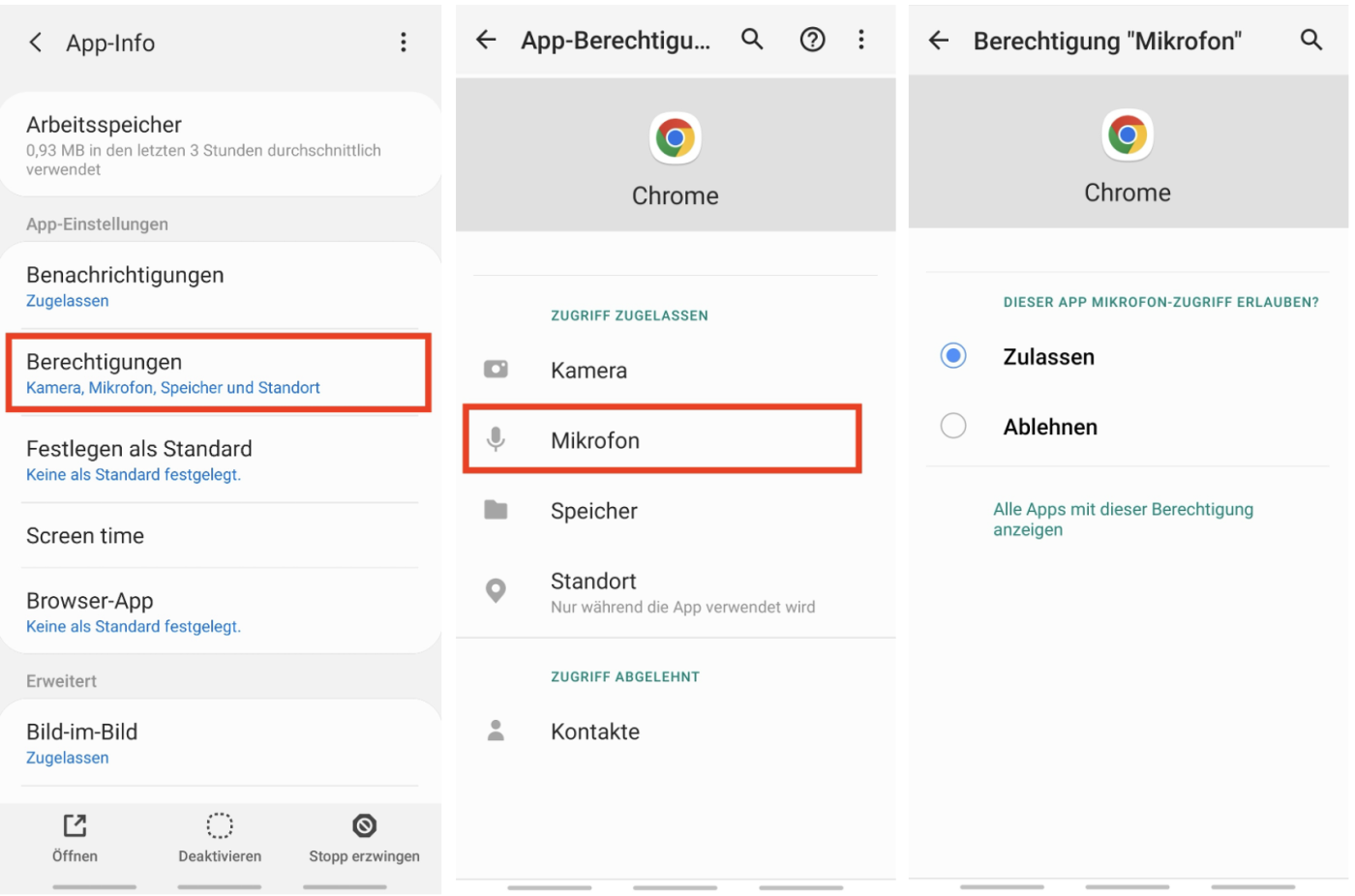Tap the help question mark icon
The width and height of the screenshot is (1355, 896).
(812, 40)
